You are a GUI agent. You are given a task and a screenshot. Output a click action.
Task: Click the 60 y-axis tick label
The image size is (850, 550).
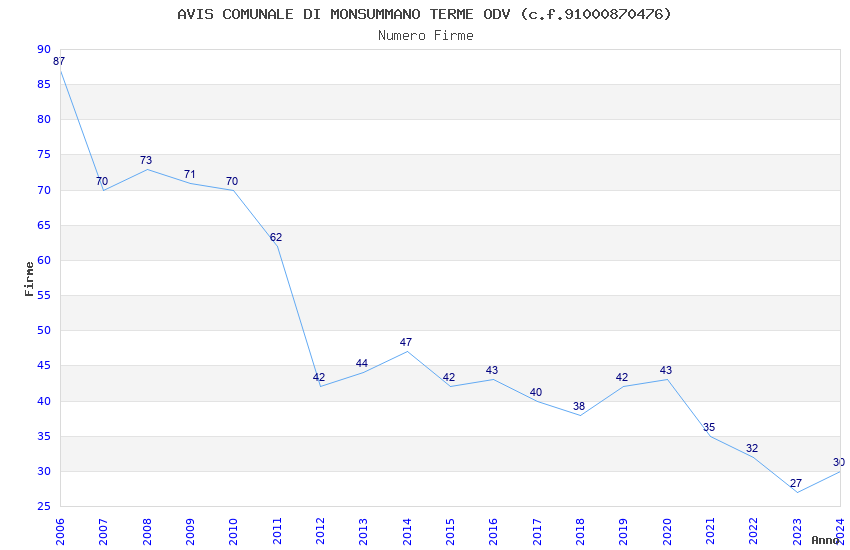pyautogui.click(x=44, y=261)
